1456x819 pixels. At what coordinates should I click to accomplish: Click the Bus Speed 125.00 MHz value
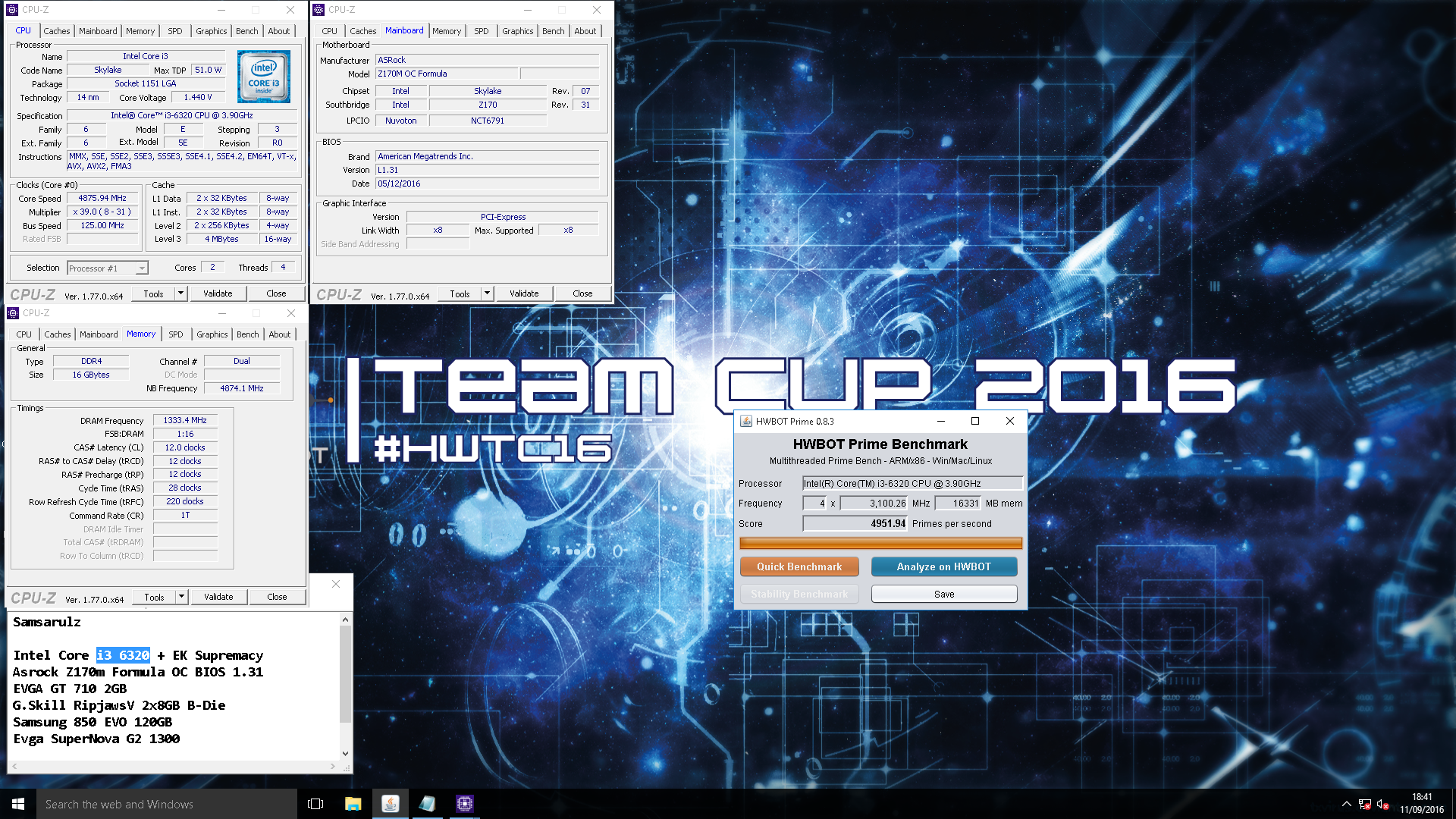pyautogui.click(x=102, y=225)
